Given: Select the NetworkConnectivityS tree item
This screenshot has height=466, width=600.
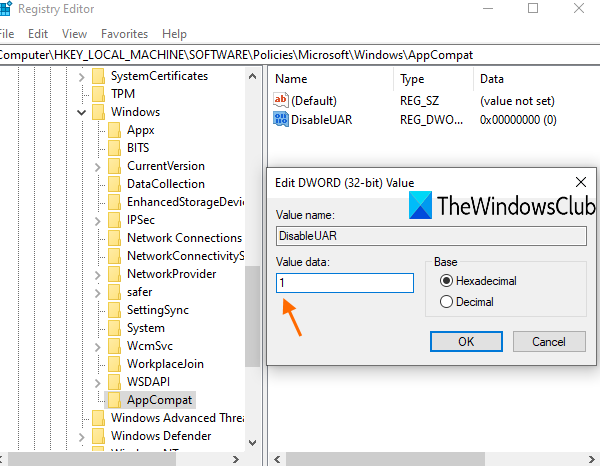Looking at the screenshot, I should 186,256.
